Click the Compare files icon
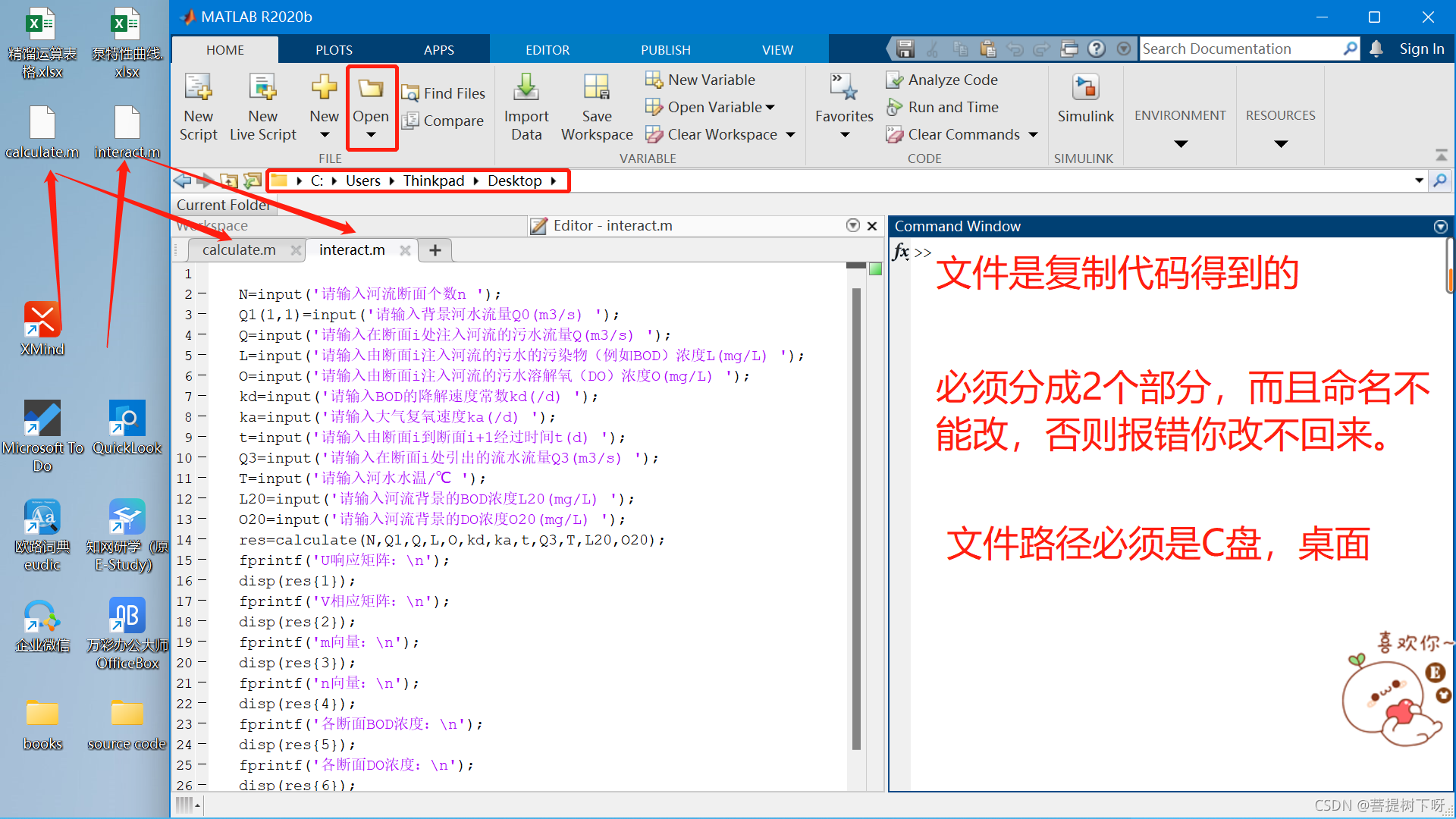The height and width of the screenshot is (819, 1456). point(410,121)
